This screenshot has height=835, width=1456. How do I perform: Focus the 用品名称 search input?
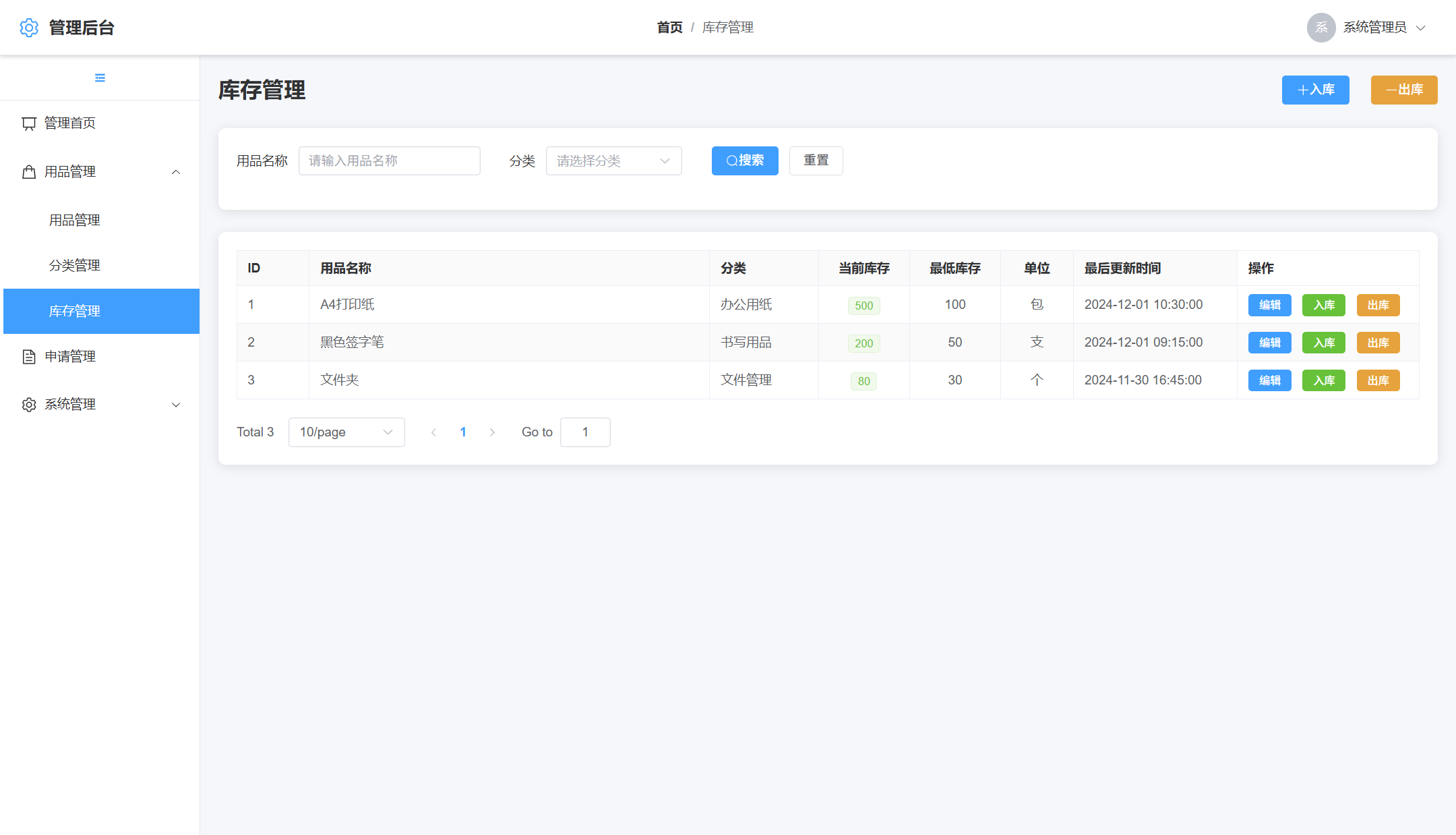point(389,161)
